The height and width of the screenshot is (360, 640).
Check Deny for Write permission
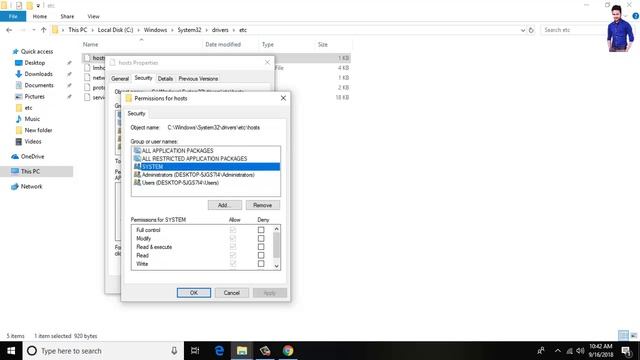[x=261, y=264]
